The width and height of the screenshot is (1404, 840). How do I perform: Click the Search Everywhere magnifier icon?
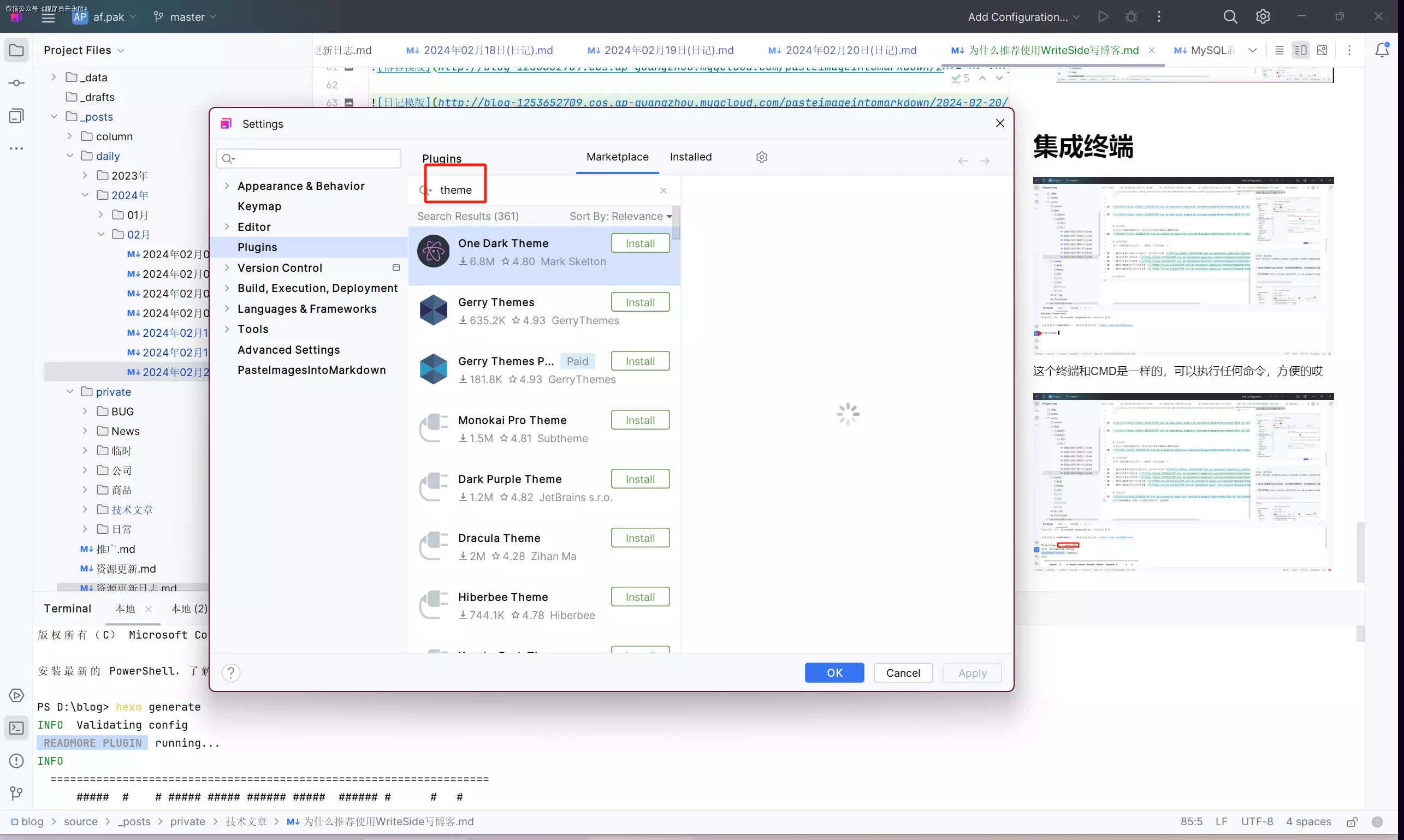1230,16
